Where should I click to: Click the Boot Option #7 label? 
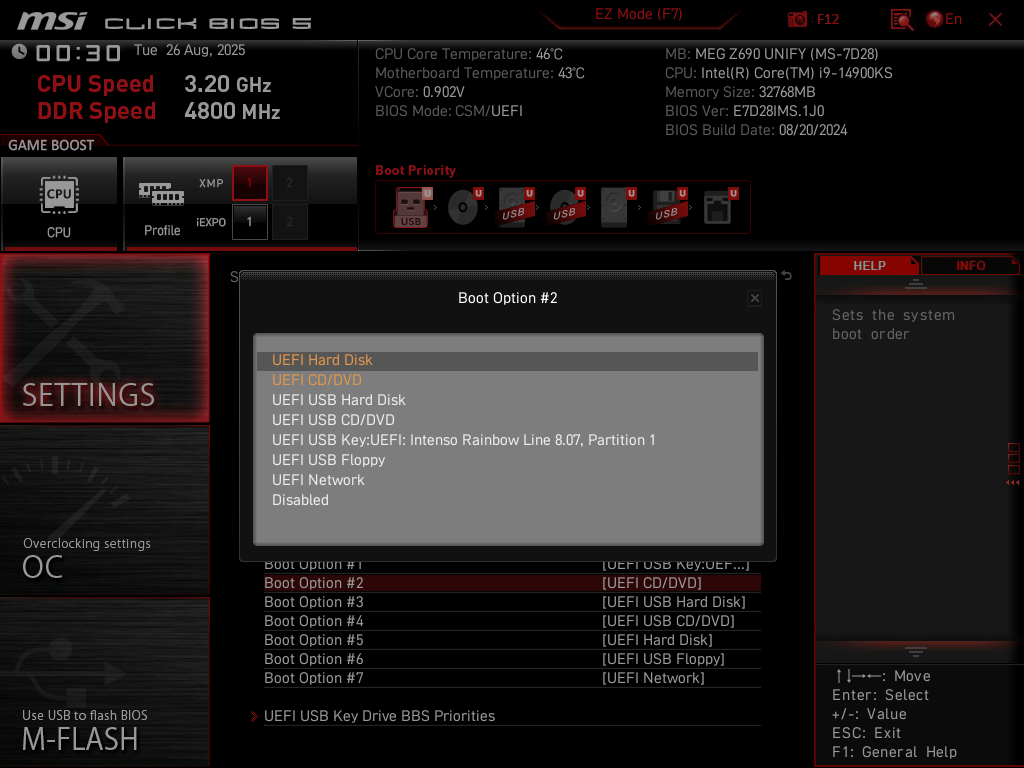point(313,678)
